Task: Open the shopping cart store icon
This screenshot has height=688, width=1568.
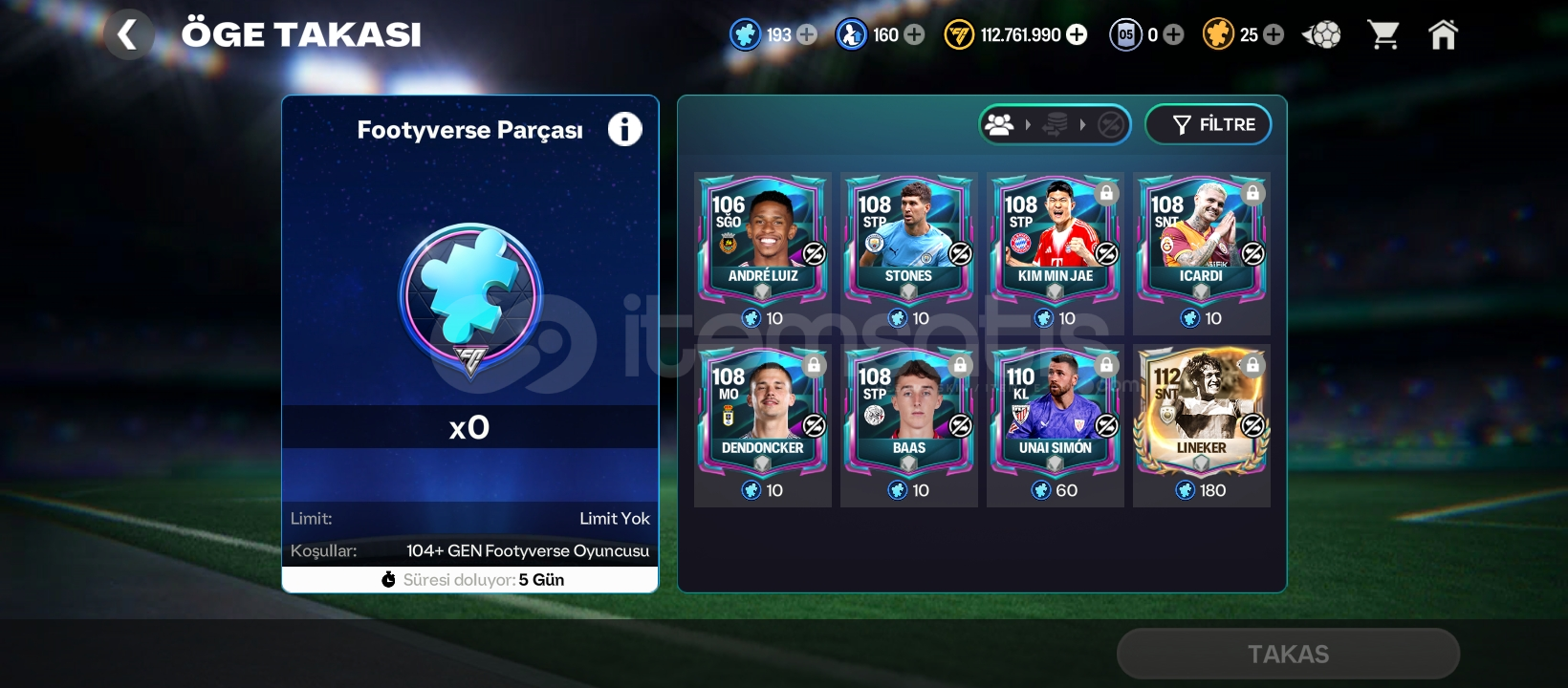Action: pyautogui.click(x=1383, y=35)
